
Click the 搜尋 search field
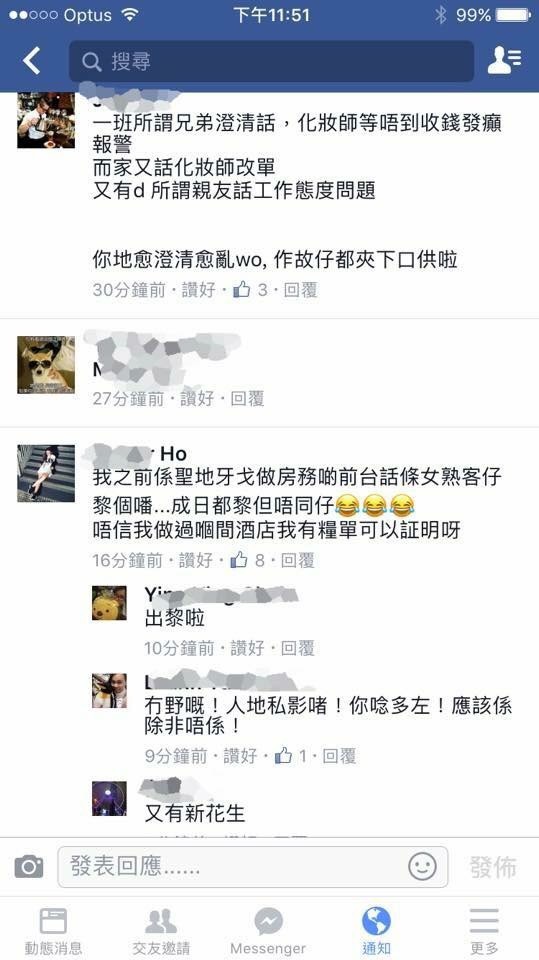click(x=271, y=61)
